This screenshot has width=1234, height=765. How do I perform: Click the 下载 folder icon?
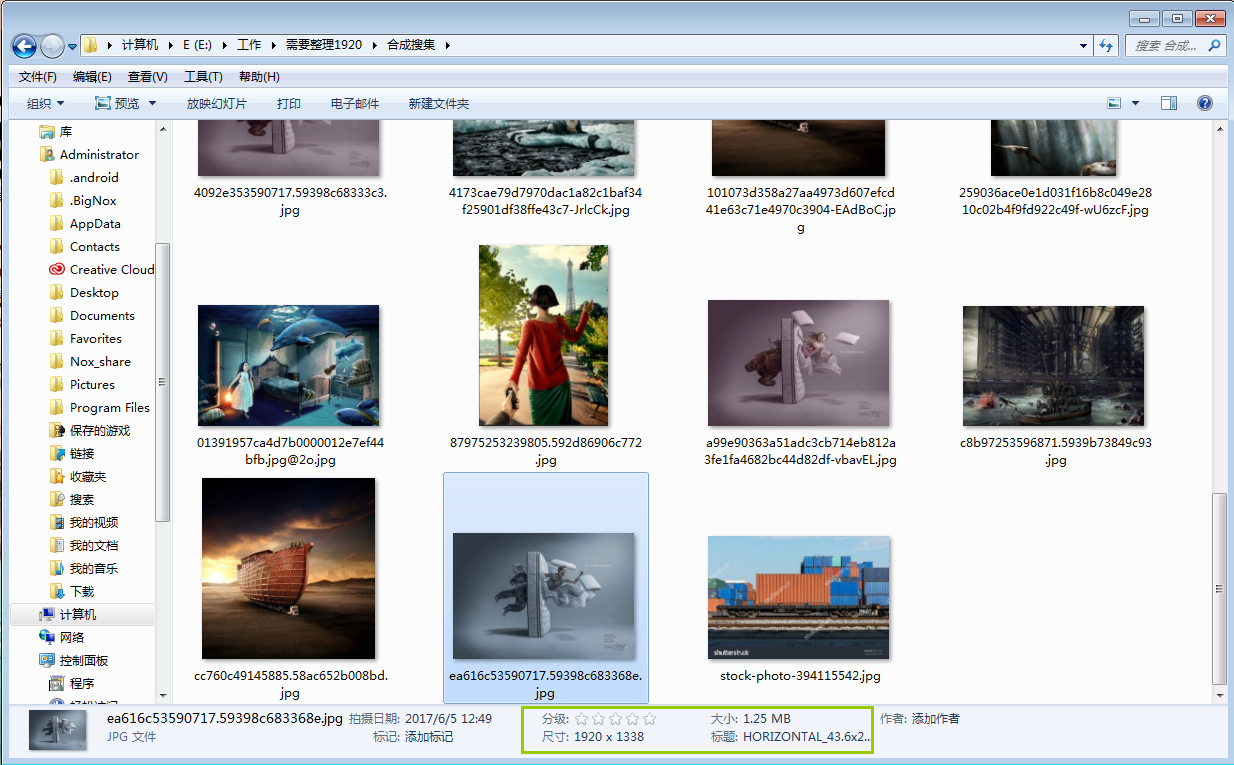(56, 591)
